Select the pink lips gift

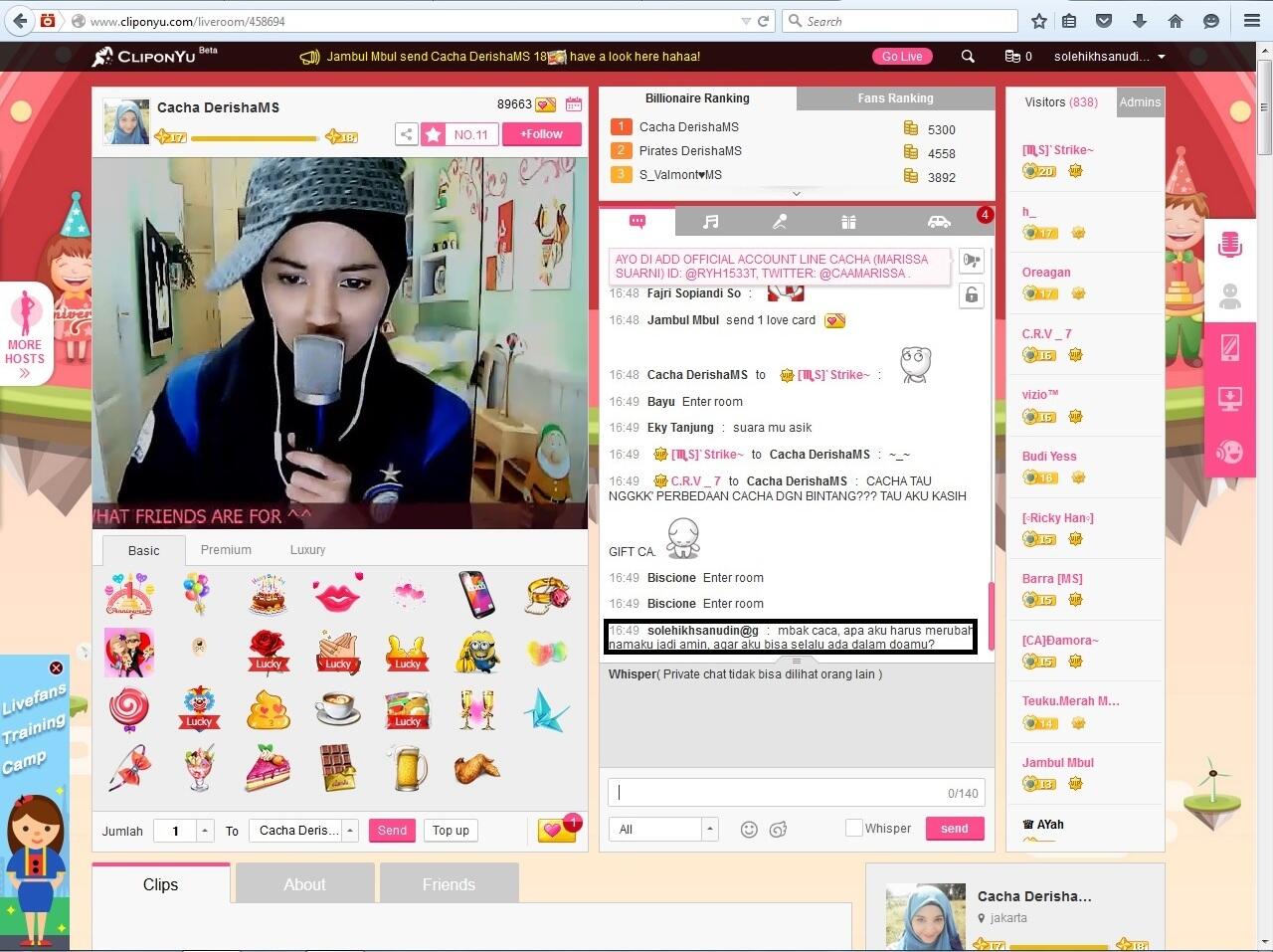point(338,595)
